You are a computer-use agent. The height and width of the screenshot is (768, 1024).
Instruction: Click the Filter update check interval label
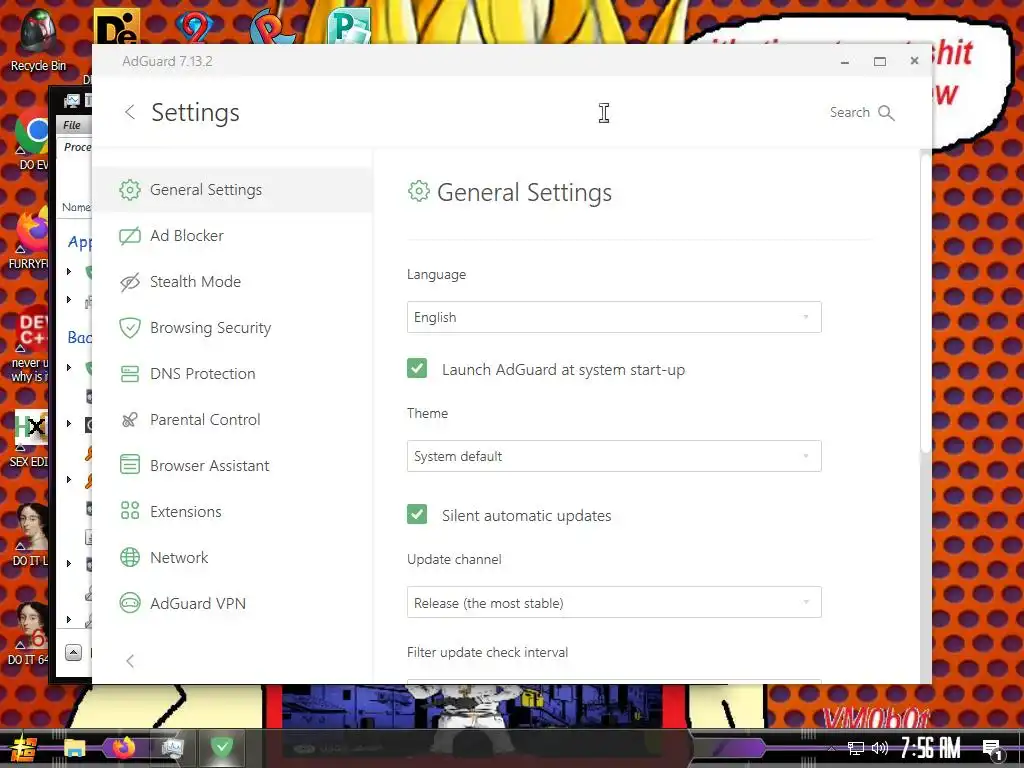[x=487, y=652]
